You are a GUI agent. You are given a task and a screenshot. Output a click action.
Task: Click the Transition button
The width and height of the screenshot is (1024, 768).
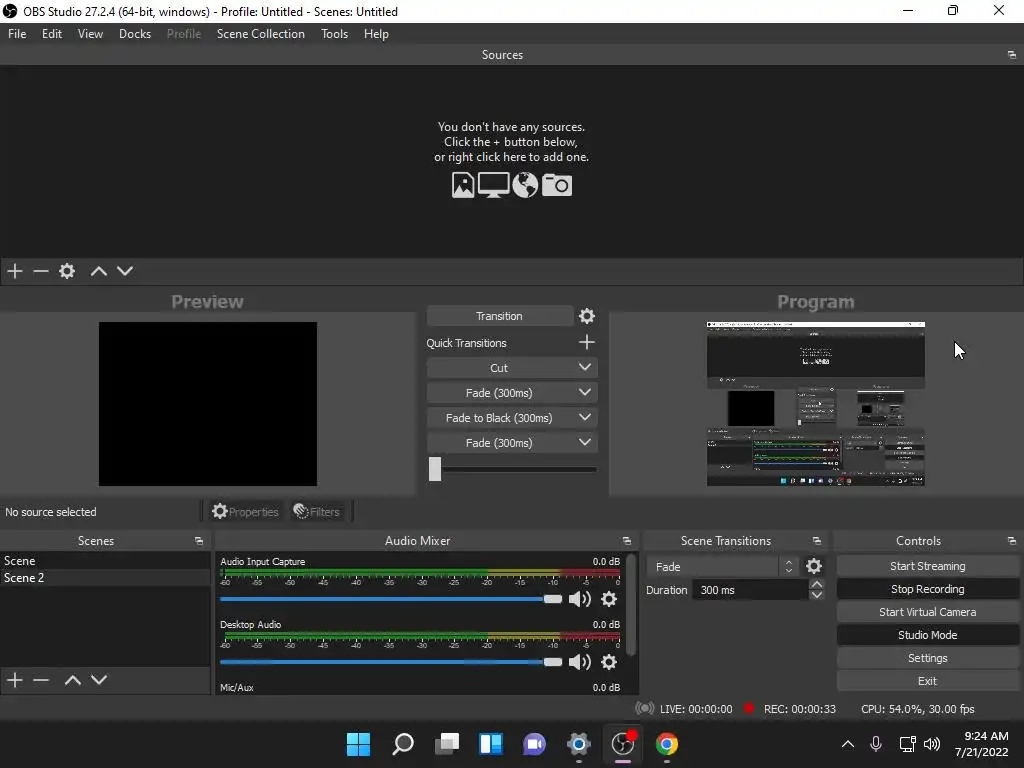[500, 316]
